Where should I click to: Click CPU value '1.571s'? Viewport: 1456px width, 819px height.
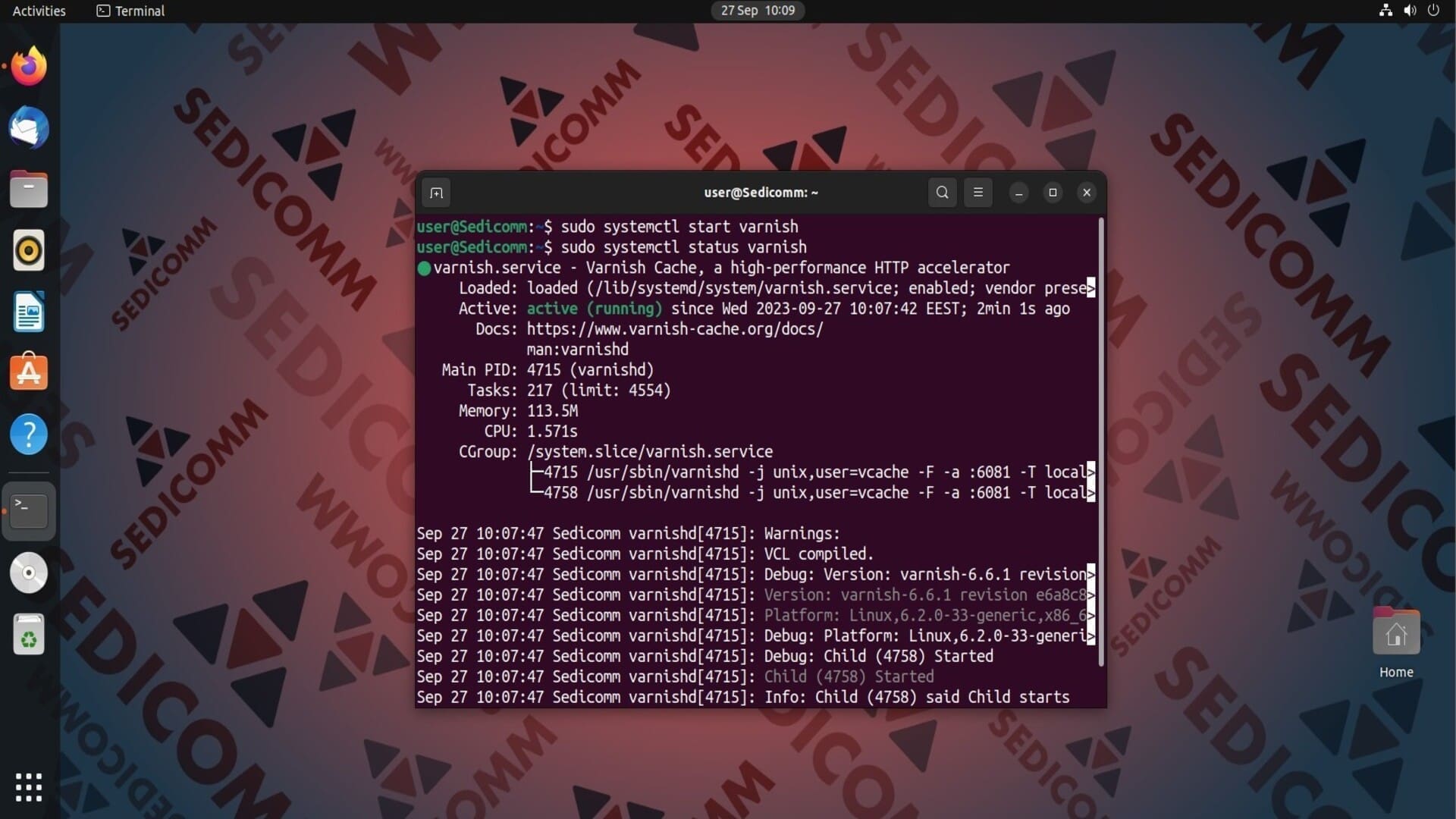click(552, 431)
